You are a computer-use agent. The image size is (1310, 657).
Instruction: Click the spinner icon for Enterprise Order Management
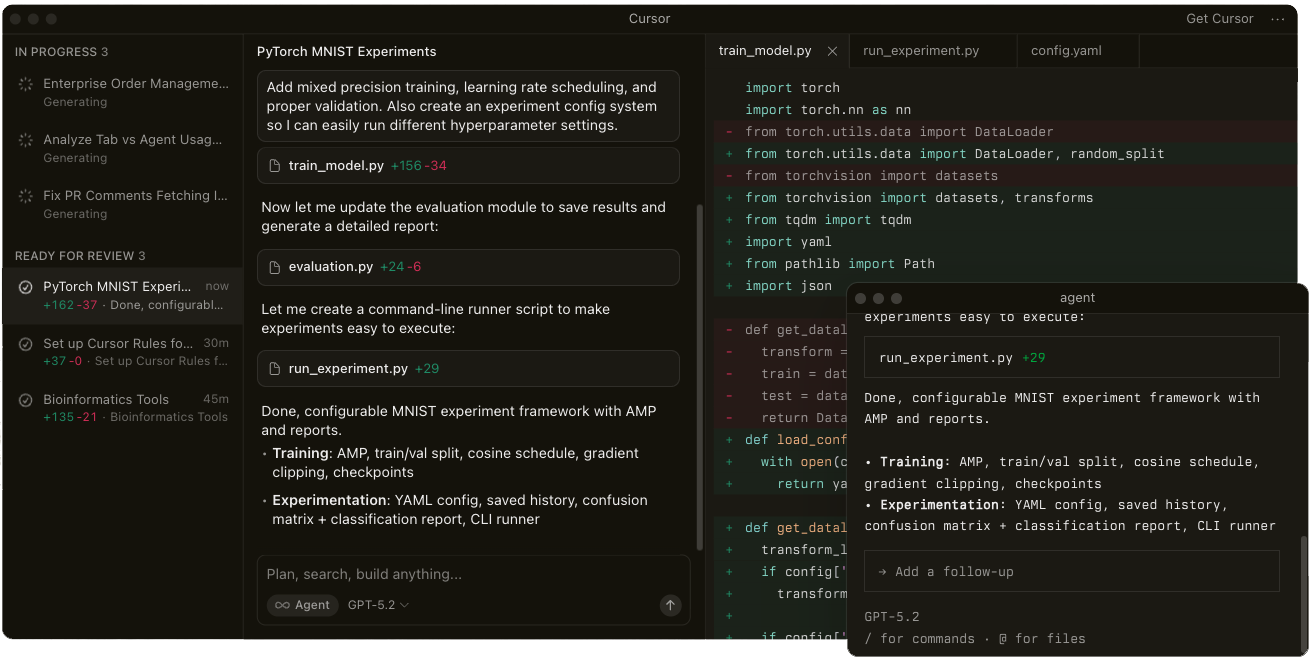click(26, 85)
